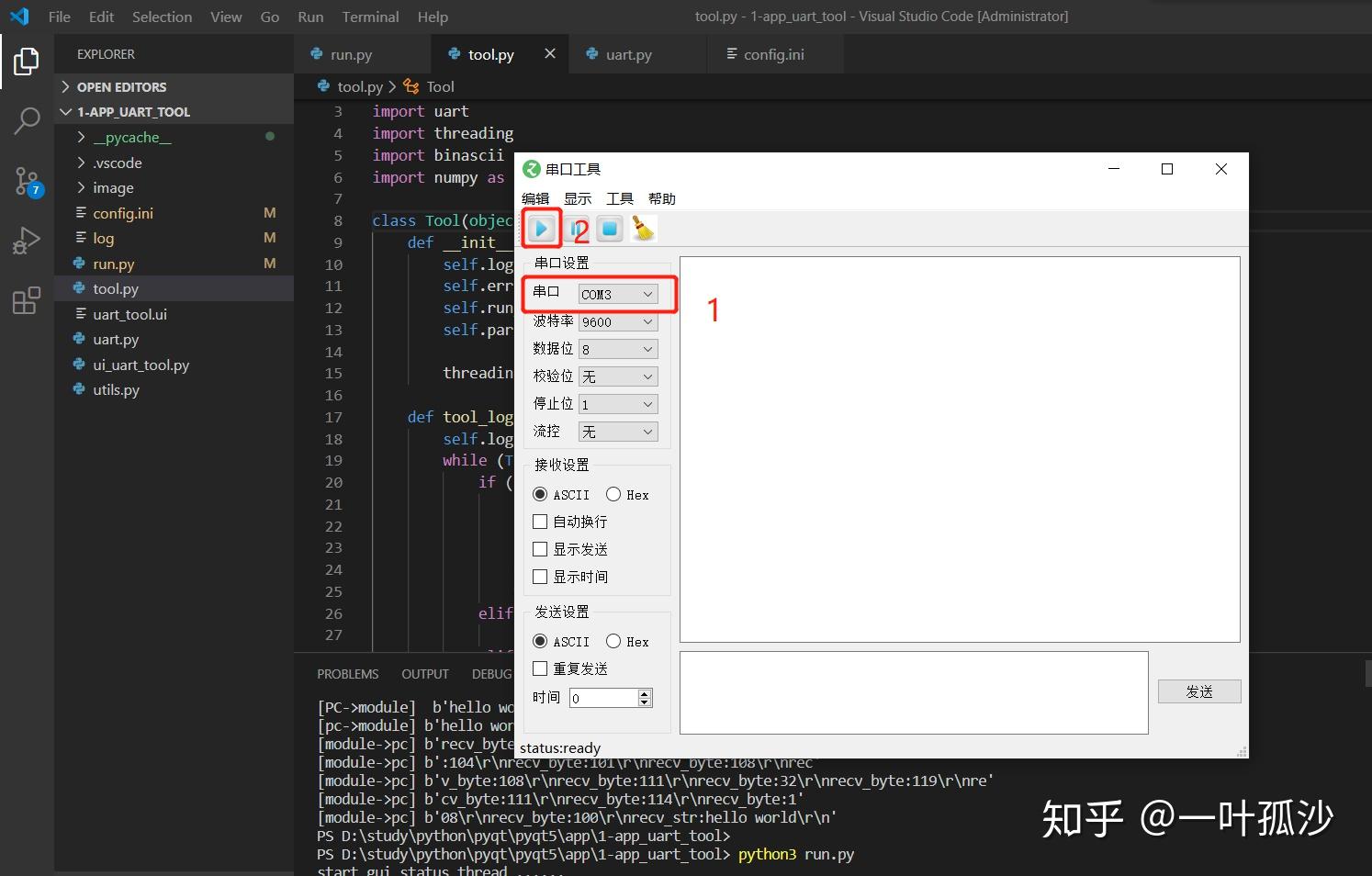Open the 波特率 baud rate dropdown

click(617, 321)
